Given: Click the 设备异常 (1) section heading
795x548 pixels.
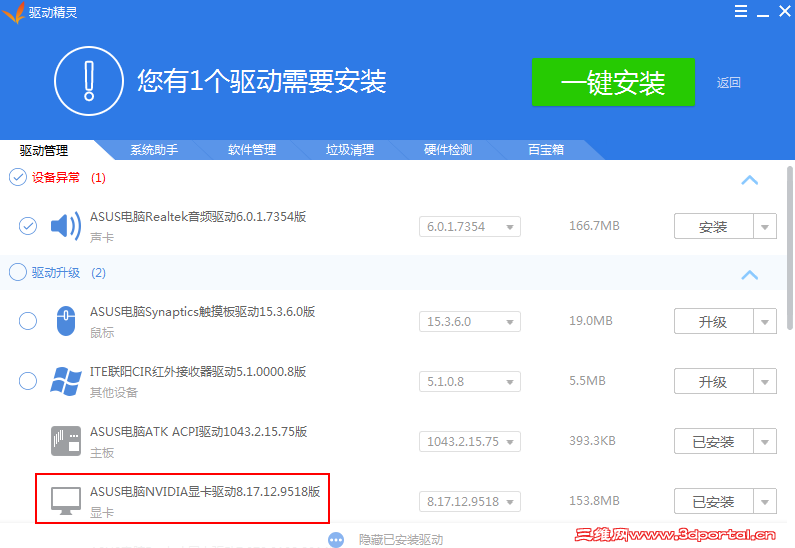Looking at the screenshot, I should pos(69,178).
